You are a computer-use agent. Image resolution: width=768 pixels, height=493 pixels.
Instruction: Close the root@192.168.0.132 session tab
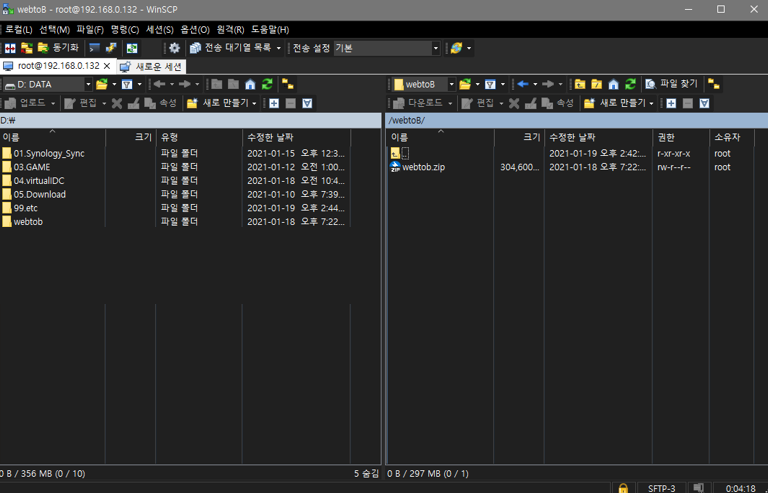[x=107, y=66]
